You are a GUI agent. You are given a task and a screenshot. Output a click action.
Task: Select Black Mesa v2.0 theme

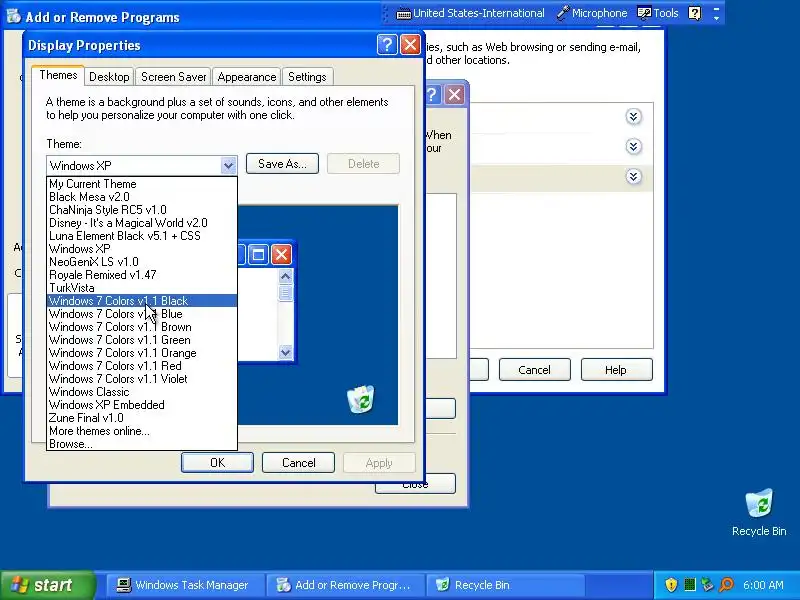142,197
